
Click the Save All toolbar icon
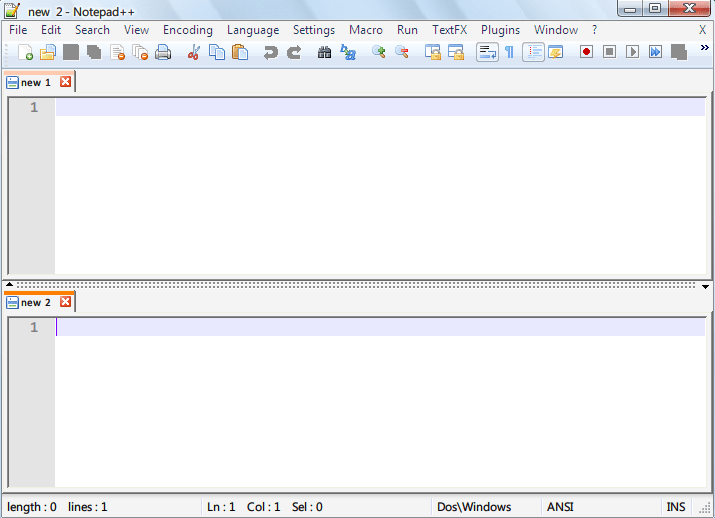point(94,52)
